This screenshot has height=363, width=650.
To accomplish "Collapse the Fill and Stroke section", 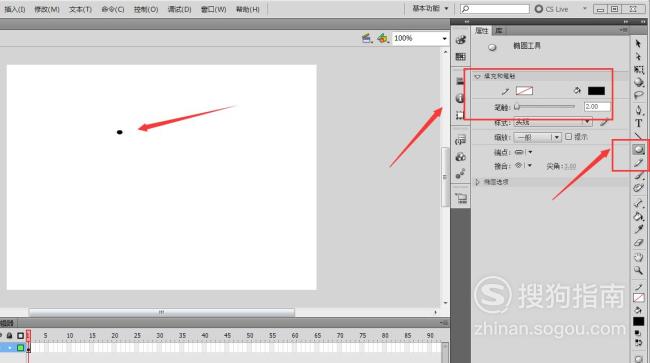I will [477, 76].
